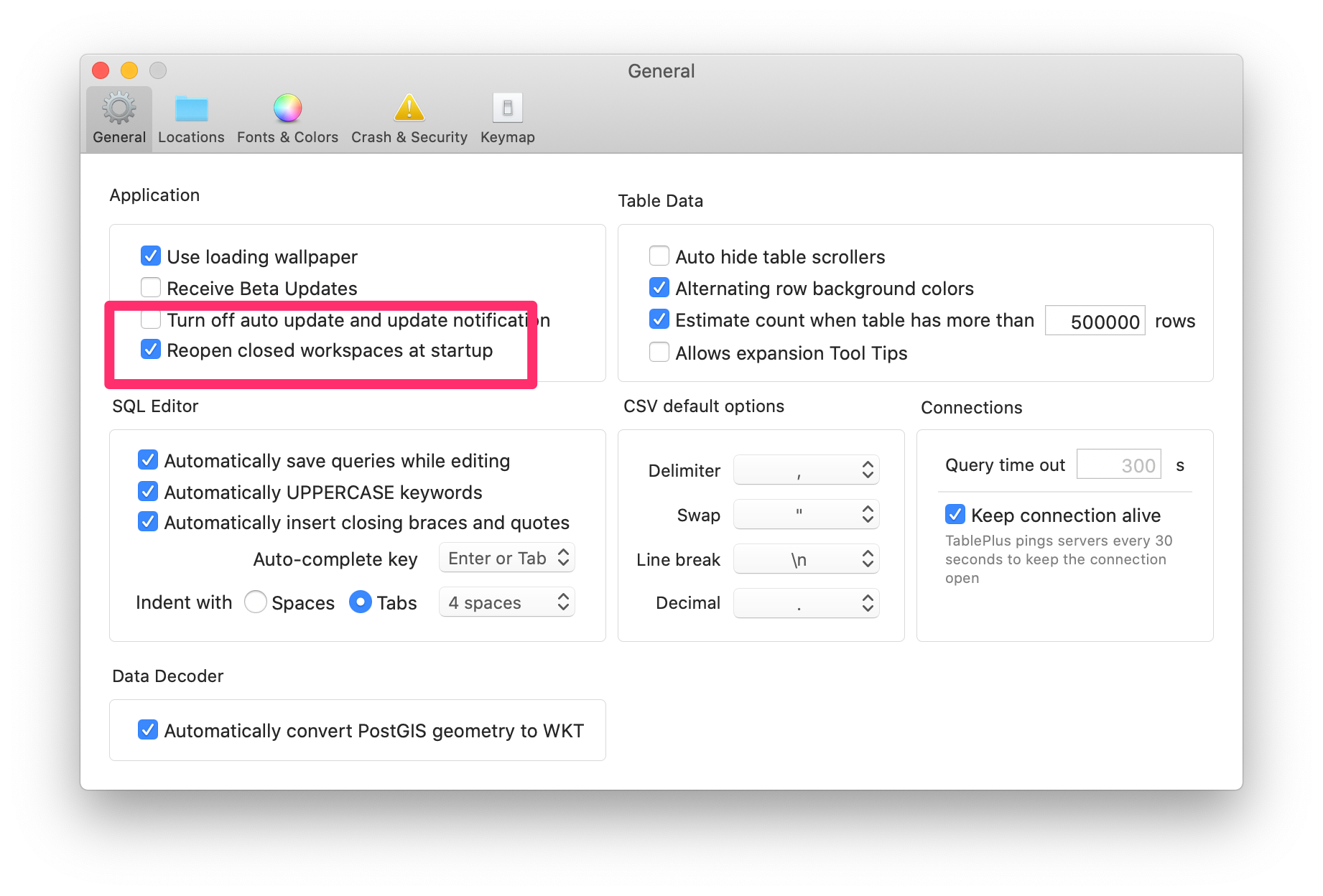This screenshot has height=896, width=1323.
Task: Uncheck Automatically UPPERCASE keywords
Action: tap(147, 491)
